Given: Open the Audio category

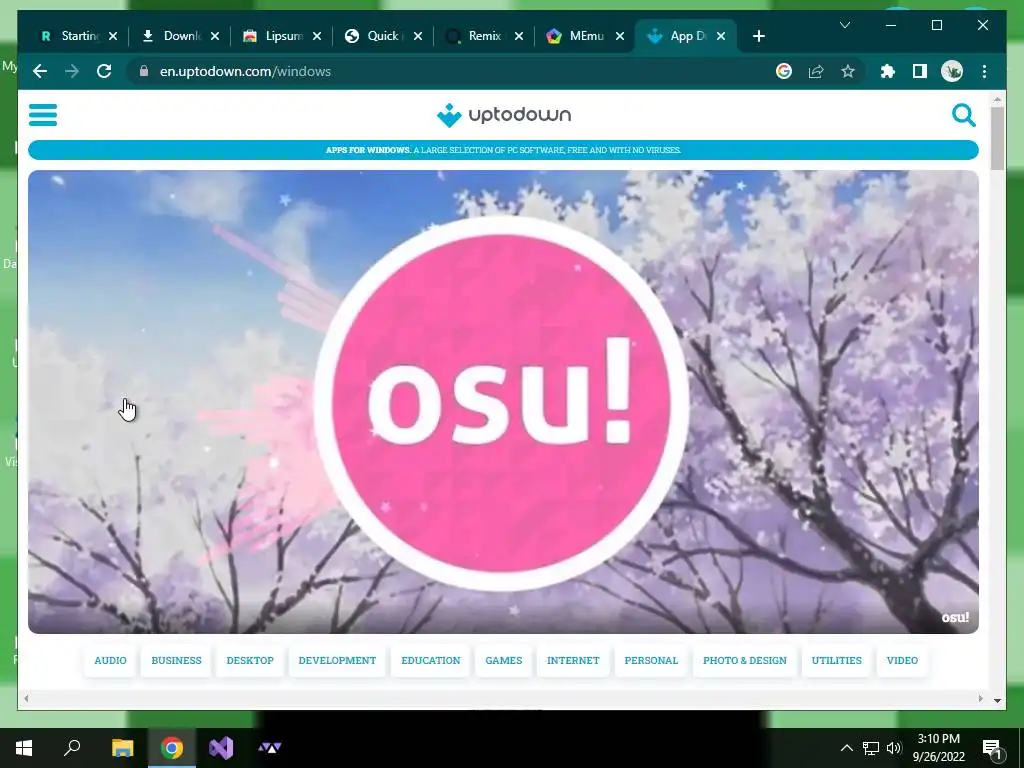Looking at the screenshot, I should pos(110,660).
